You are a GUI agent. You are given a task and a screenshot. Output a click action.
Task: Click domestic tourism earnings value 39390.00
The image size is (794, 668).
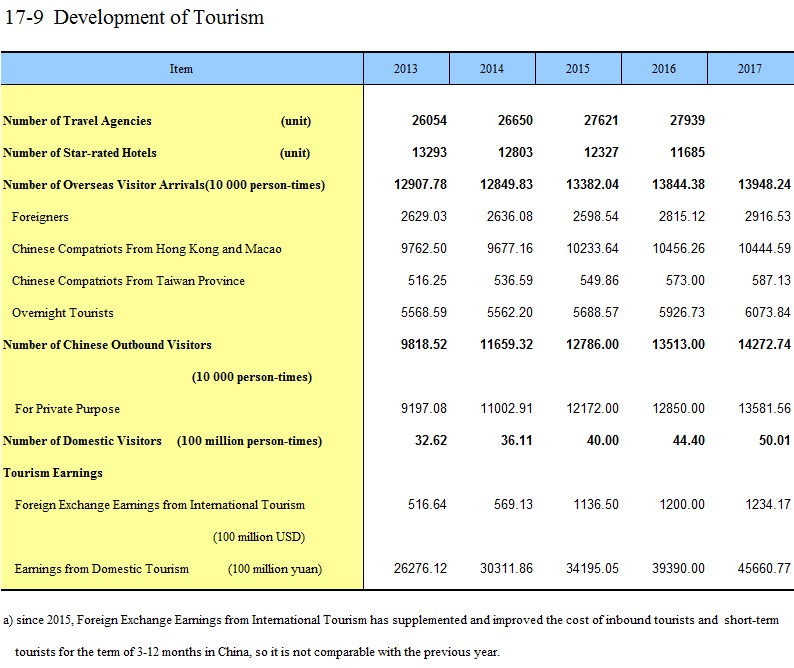point(679,568)
